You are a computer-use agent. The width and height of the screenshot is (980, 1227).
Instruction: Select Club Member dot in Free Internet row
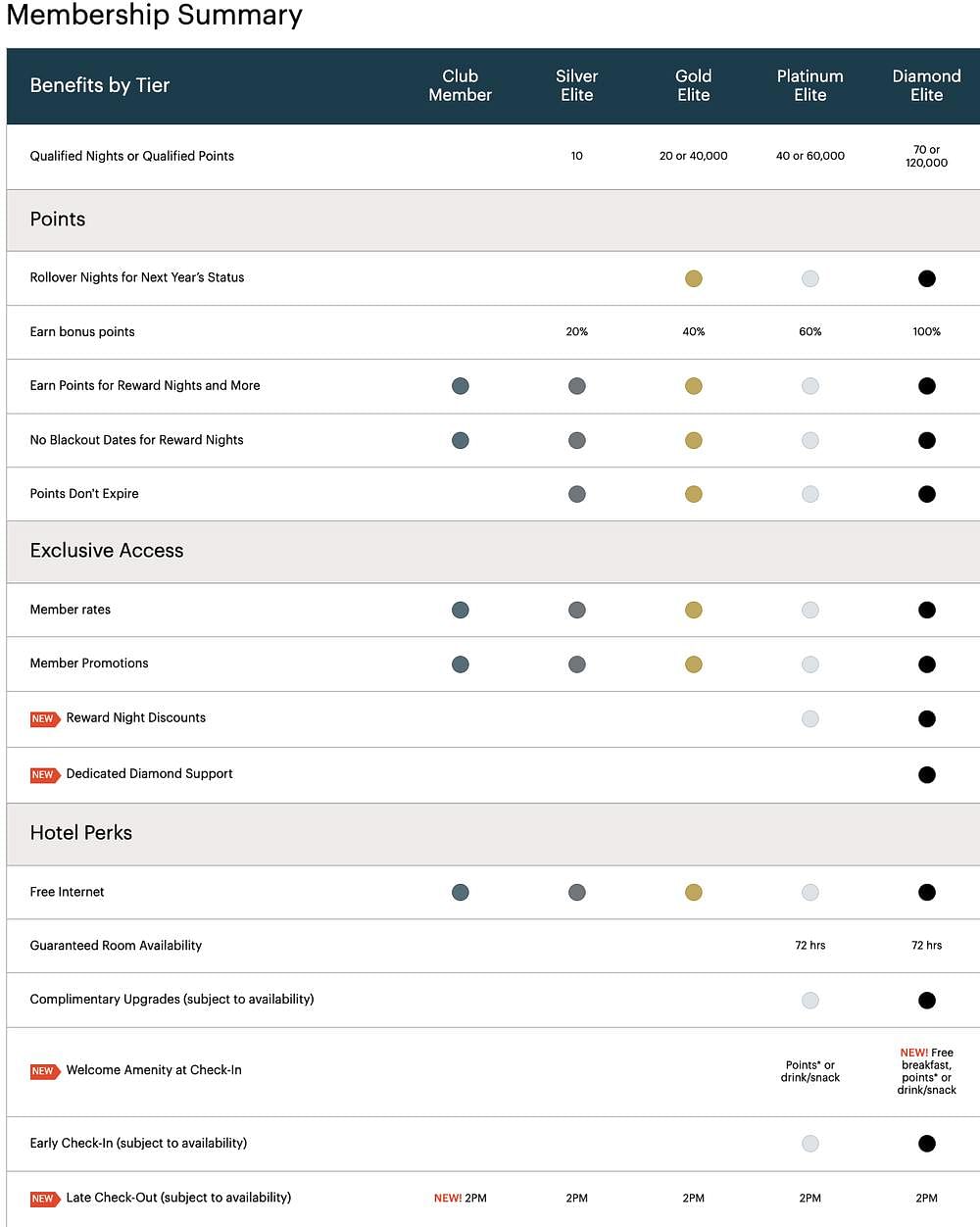[461, 892]
